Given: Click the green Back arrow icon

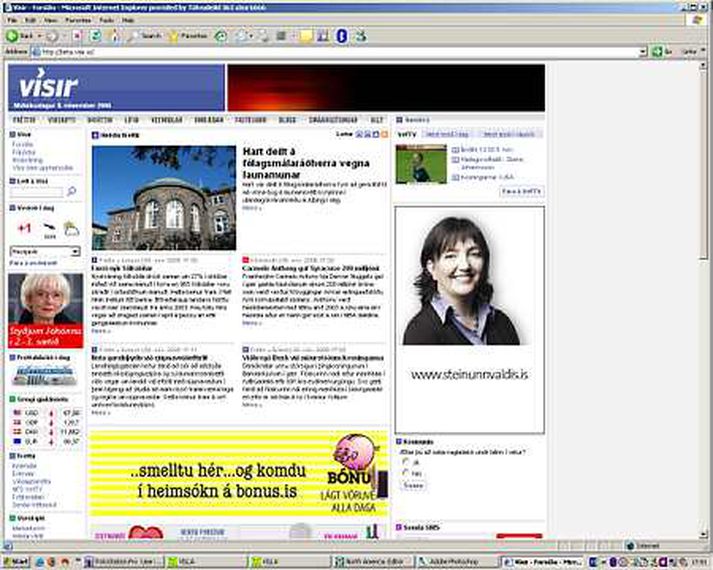Looking at the screenshot, I should [x=12, y=36].
